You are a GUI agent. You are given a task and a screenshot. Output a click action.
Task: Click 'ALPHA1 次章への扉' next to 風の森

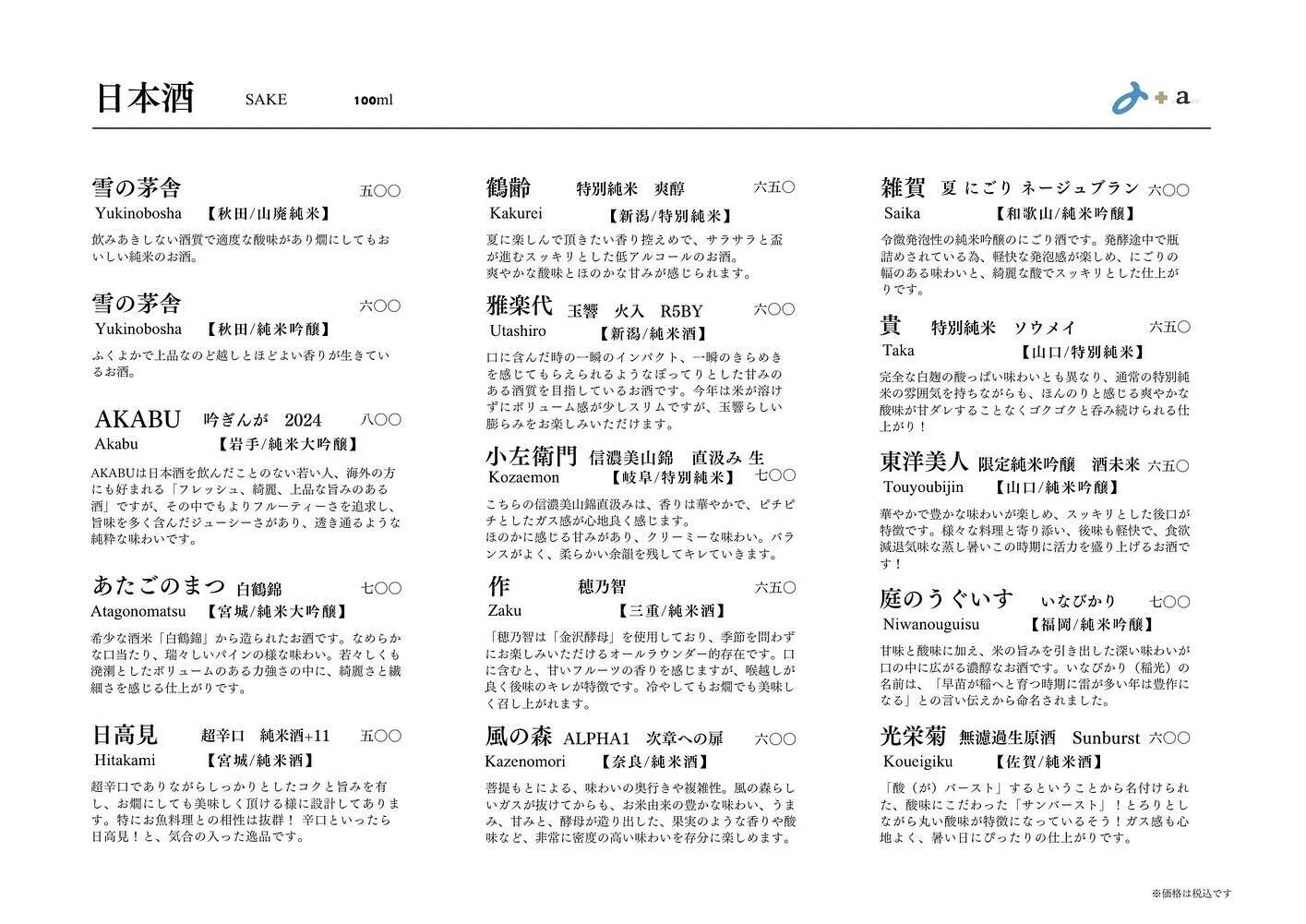(643, 739)
